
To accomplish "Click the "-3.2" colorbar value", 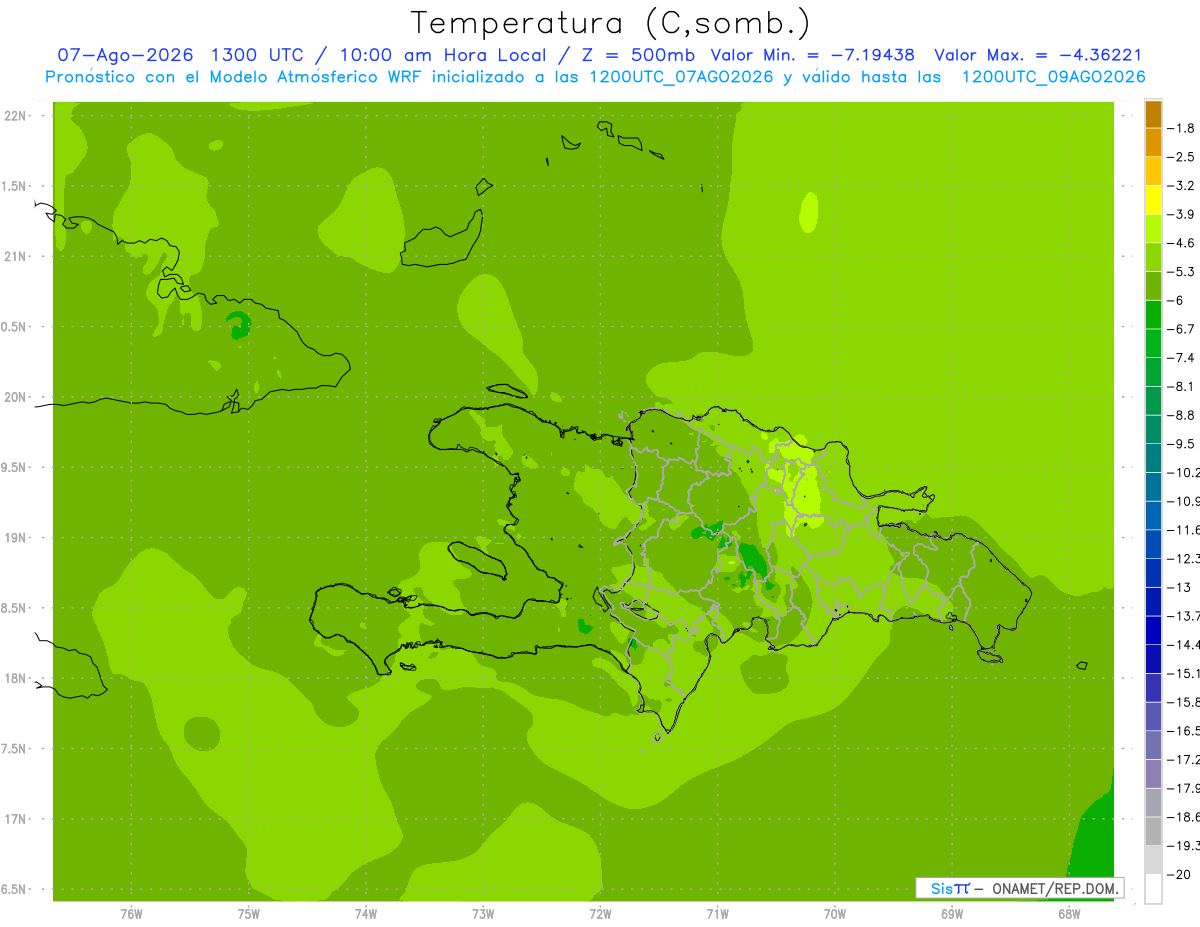I will tap(1181, 186).
